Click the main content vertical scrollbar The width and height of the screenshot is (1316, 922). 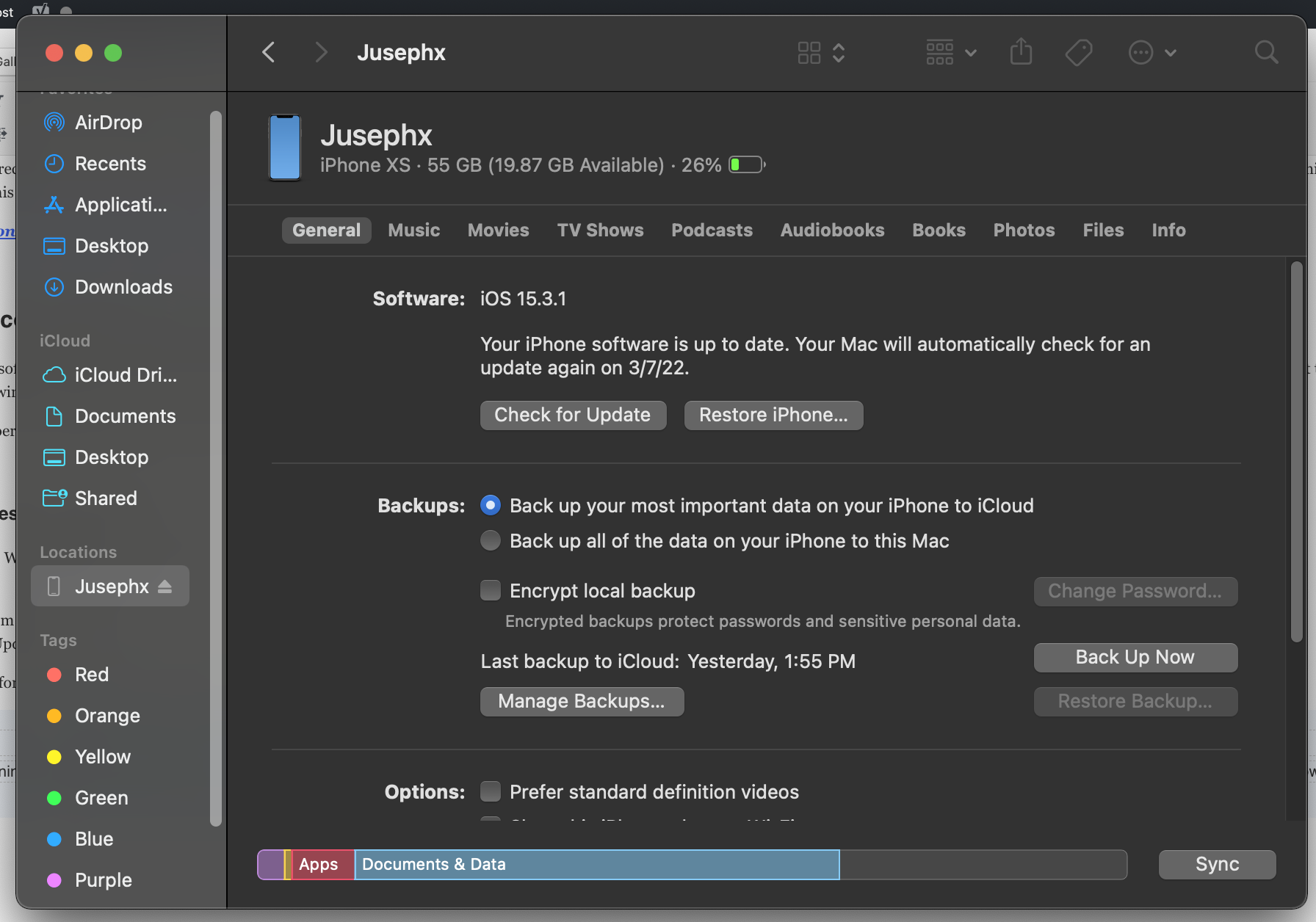click(x=1296, y=451)
